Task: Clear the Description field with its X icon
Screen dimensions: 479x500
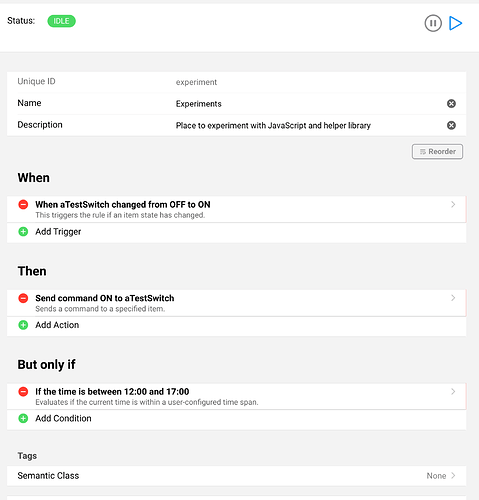Action: click(x=451, y=125)
